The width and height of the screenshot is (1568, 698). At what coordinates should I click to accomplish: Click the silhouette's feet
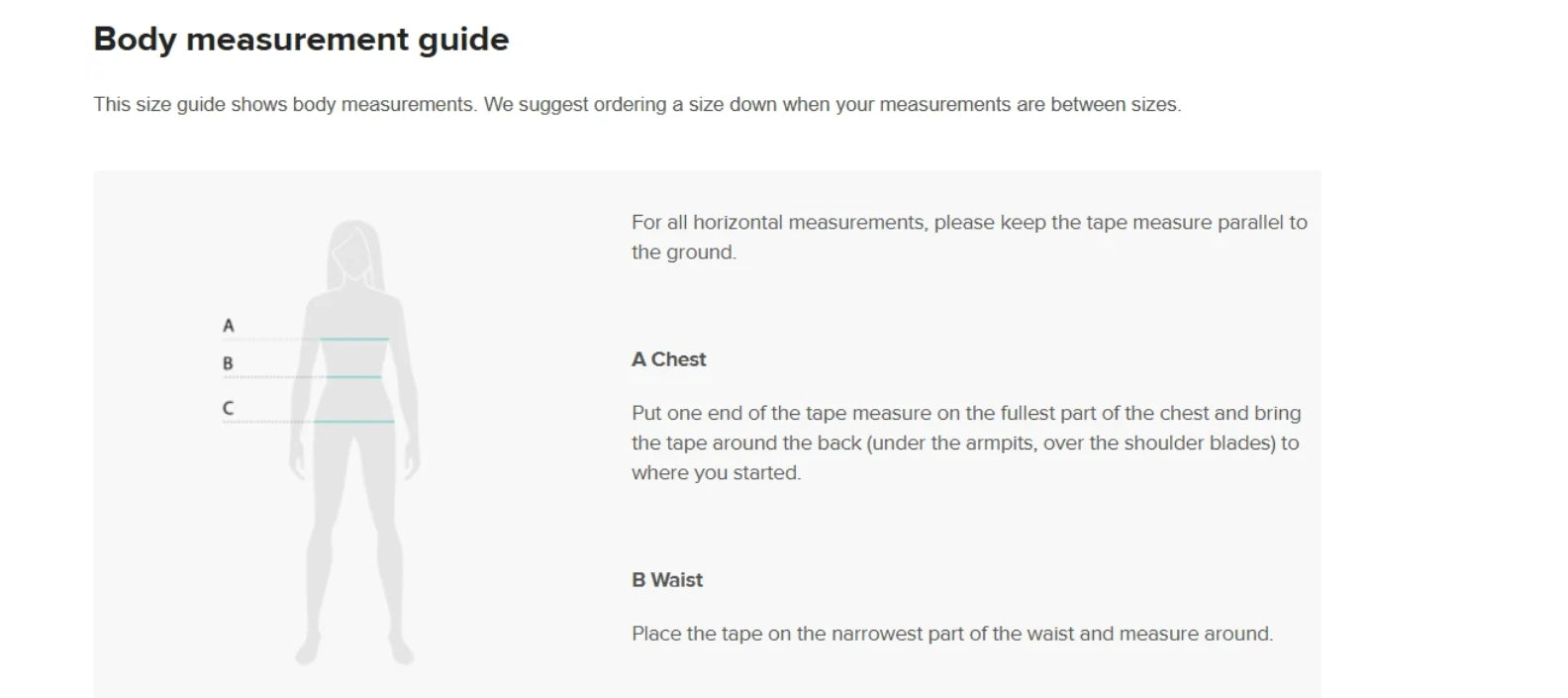[x=354, y=649]
